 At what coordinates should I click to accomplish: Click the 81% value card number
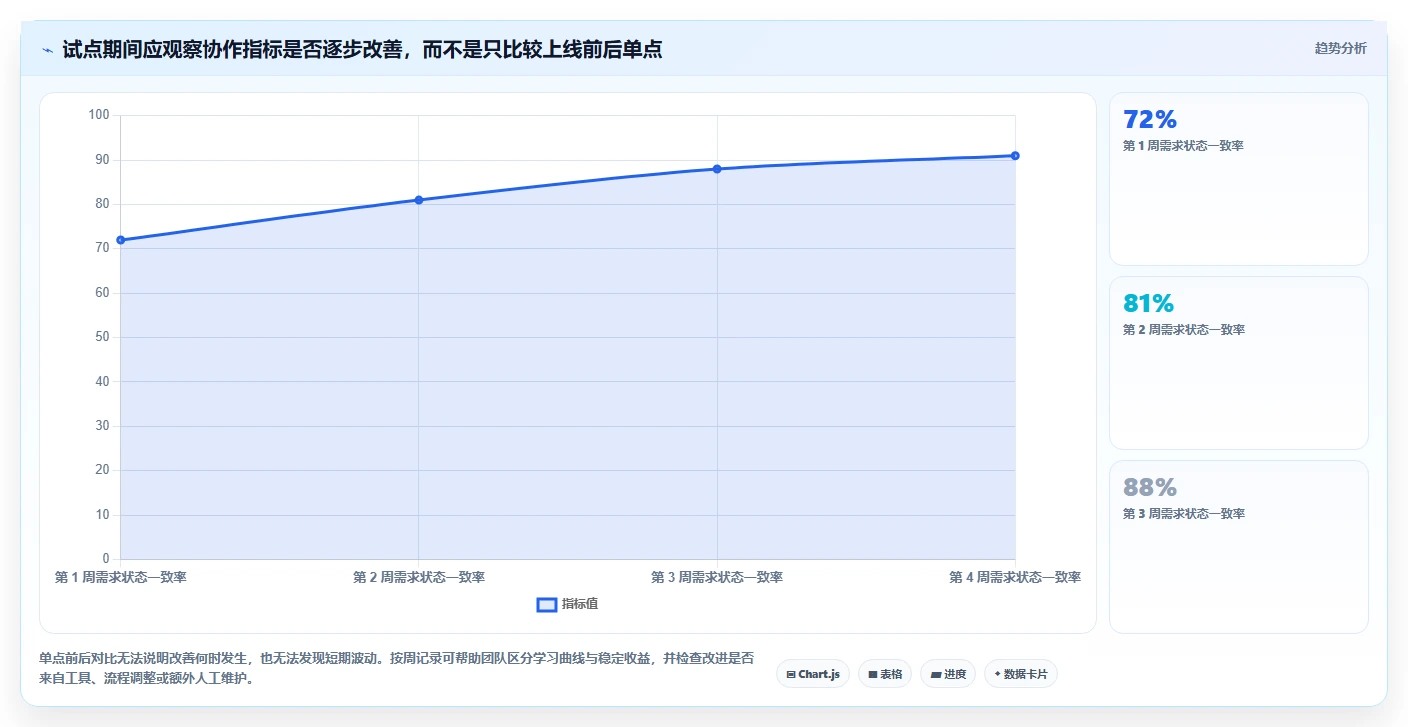[x=1149, y=304]
